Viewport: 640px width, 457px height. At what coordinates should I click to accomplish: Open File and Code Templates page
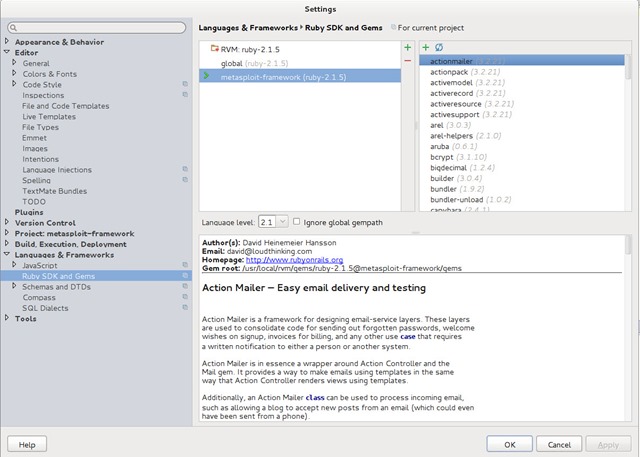point(66,106)
